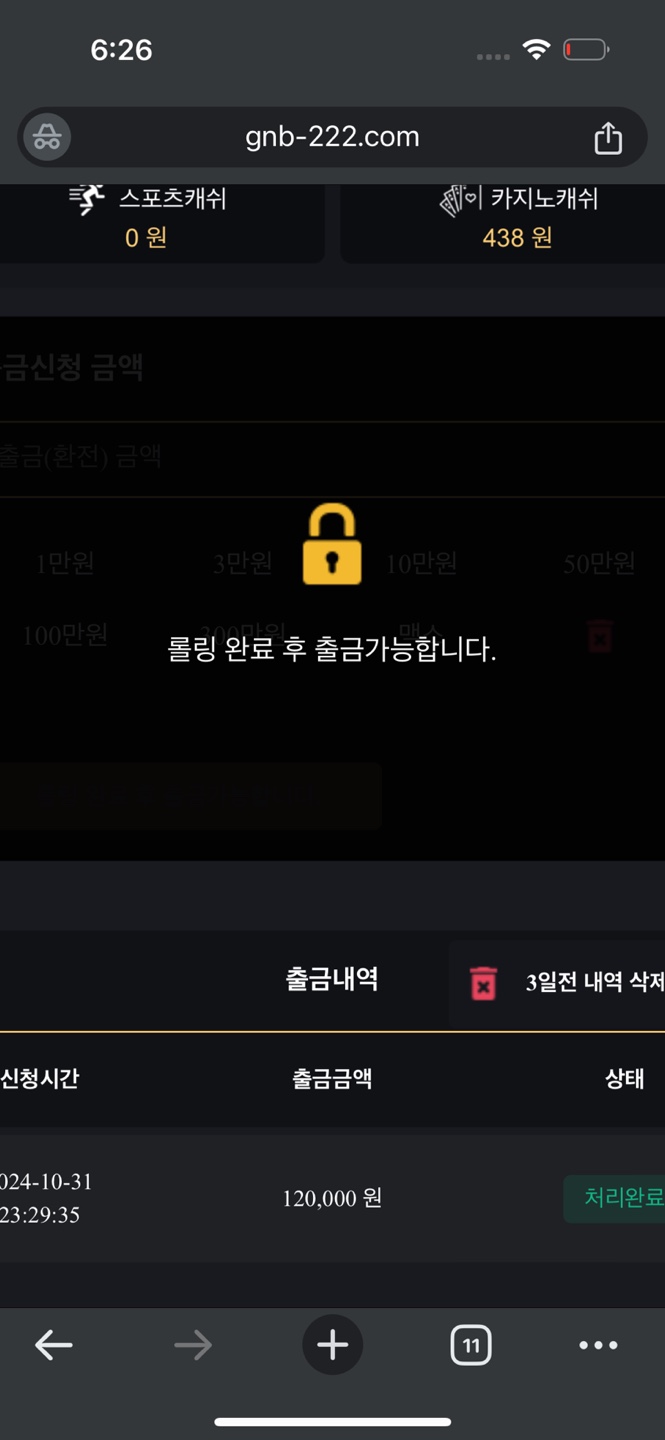Image resolution: width=665 pixels, height=1440 pixels.
Task: Tap the 출금내역 section header
Action: point(332,978)
